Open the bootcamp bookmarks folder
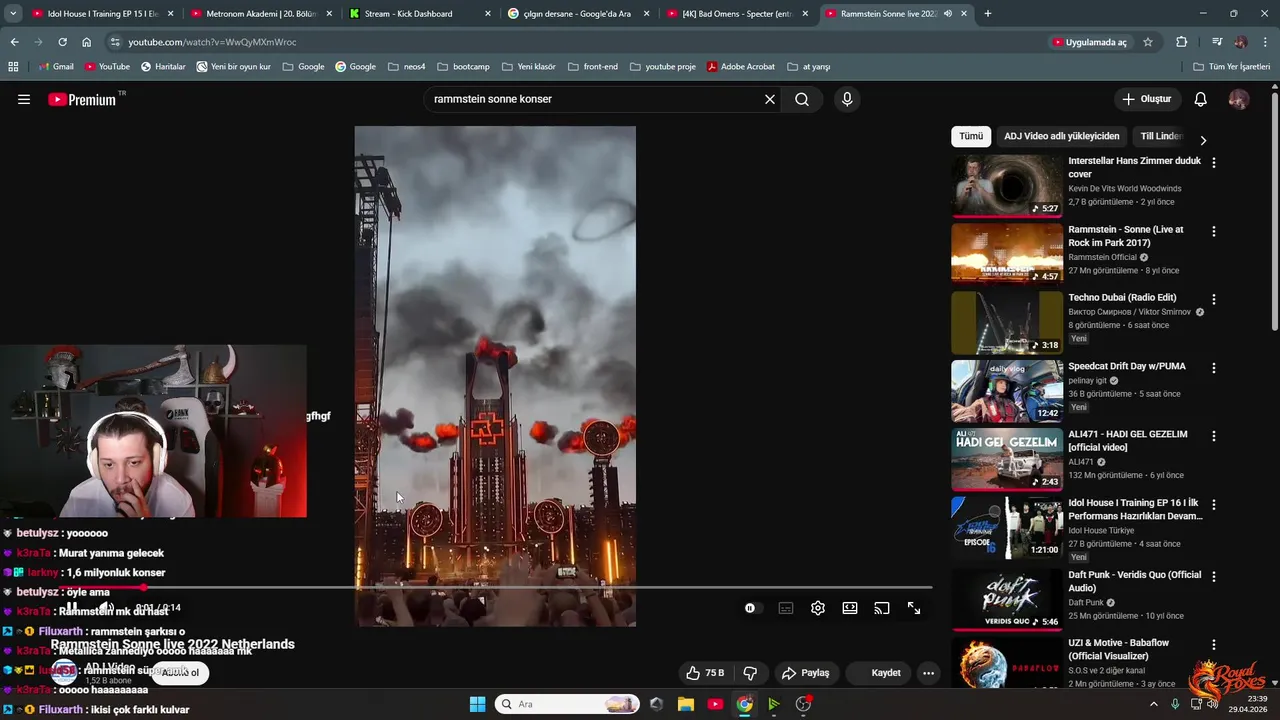Viewport: 1280px width, 720px height. [x=463, y=67]
